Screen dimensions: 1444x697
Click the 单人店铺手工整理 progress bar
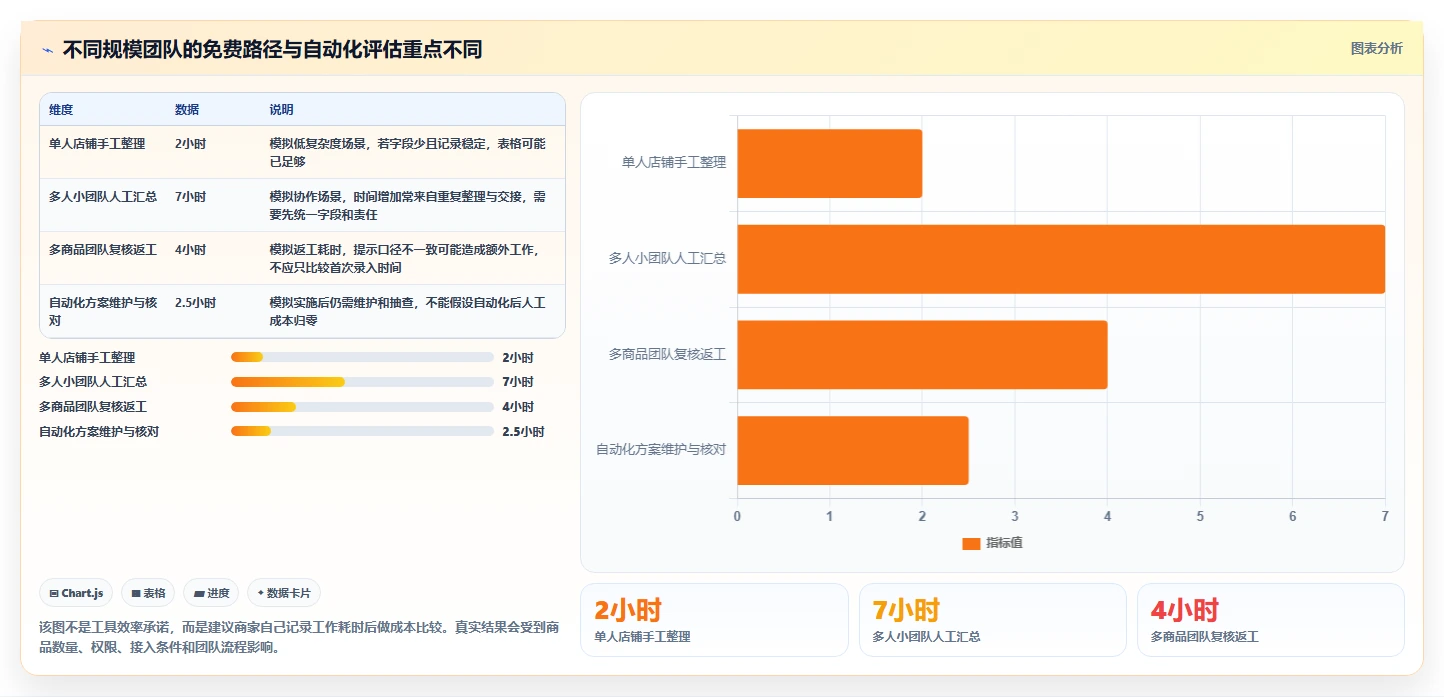point(362,357)
